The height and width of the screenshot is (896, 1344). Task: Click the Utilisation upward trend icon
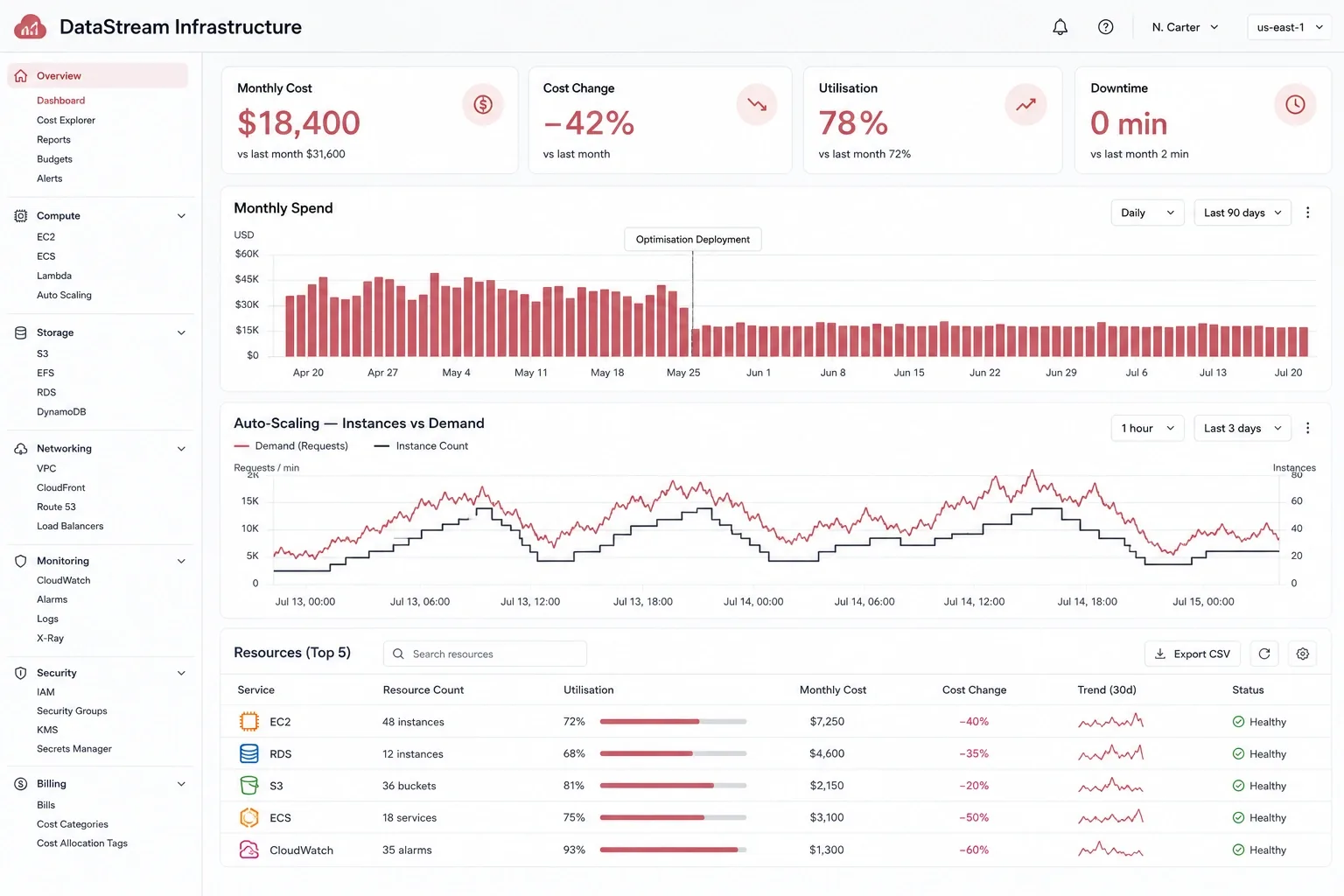point(1025,105)
